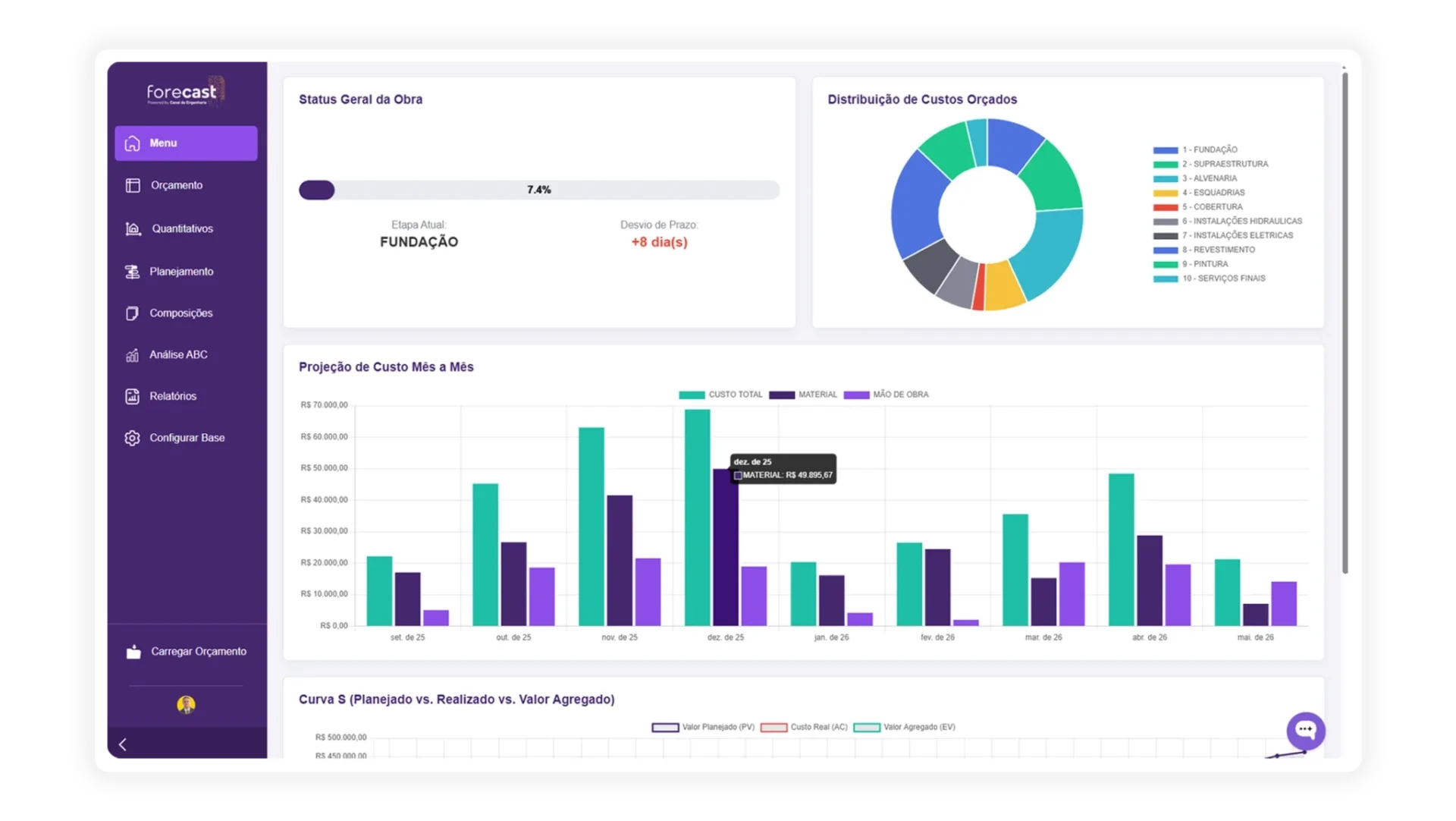Click the Relatórios report icon
The width and height of the screenshot is (1456, 821).
133,397
